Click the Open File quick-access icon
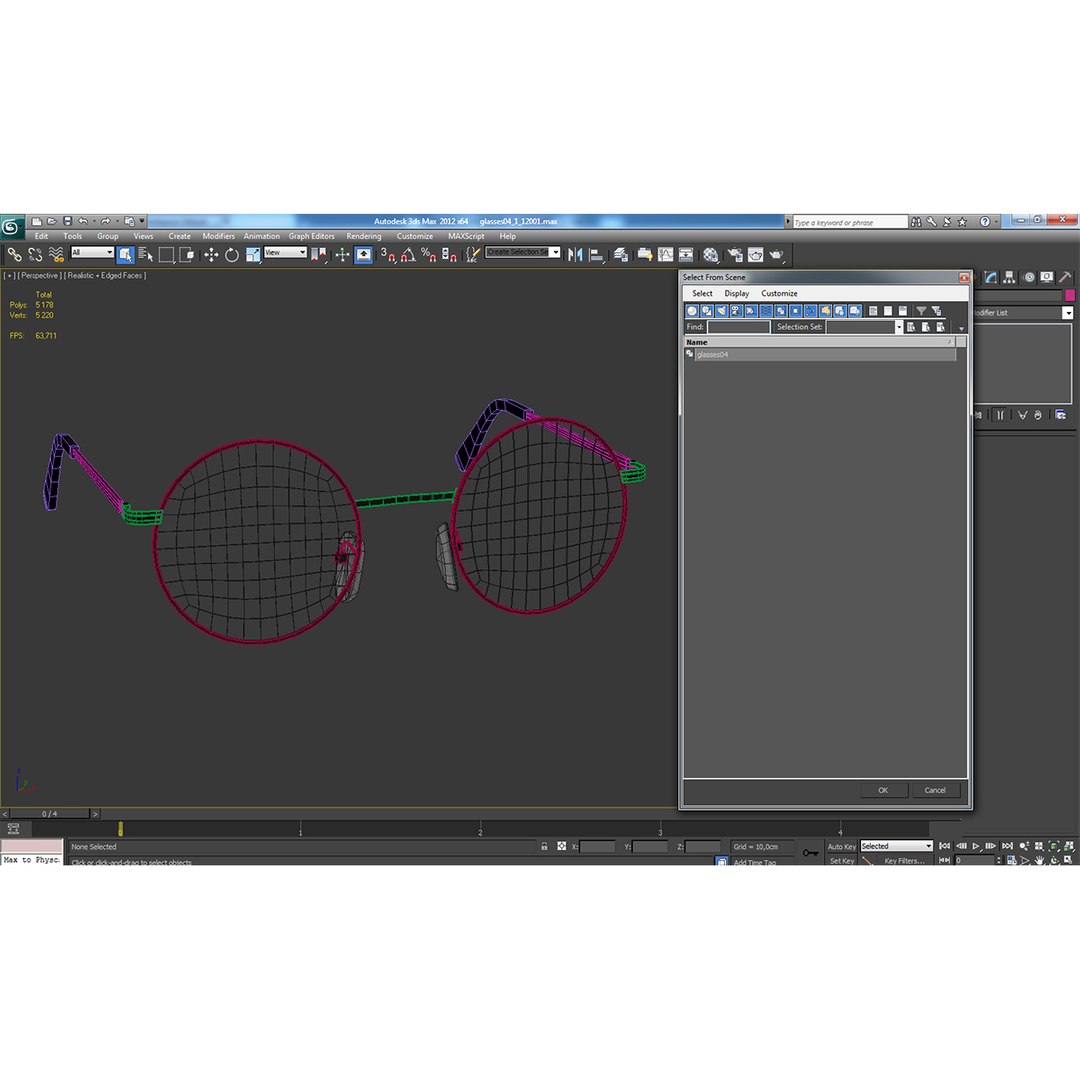The image size is (1080, 1080). click(x=52, y=222)
